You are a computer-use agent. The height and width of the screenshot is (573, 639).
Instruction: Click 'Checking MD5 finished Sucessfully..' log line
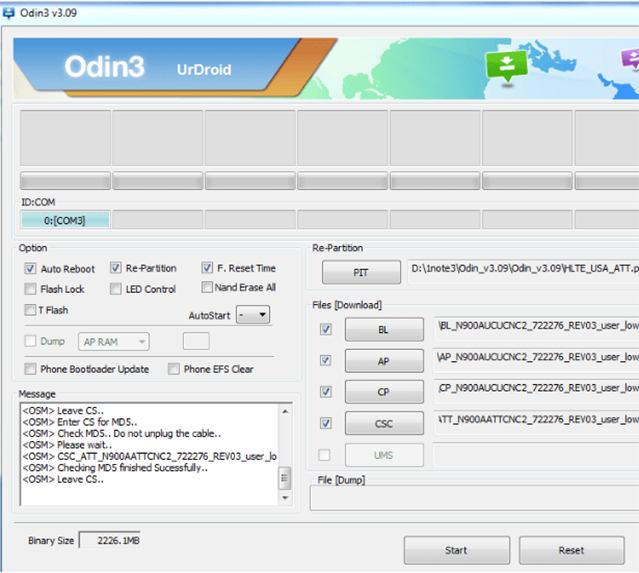click(115, 467)
